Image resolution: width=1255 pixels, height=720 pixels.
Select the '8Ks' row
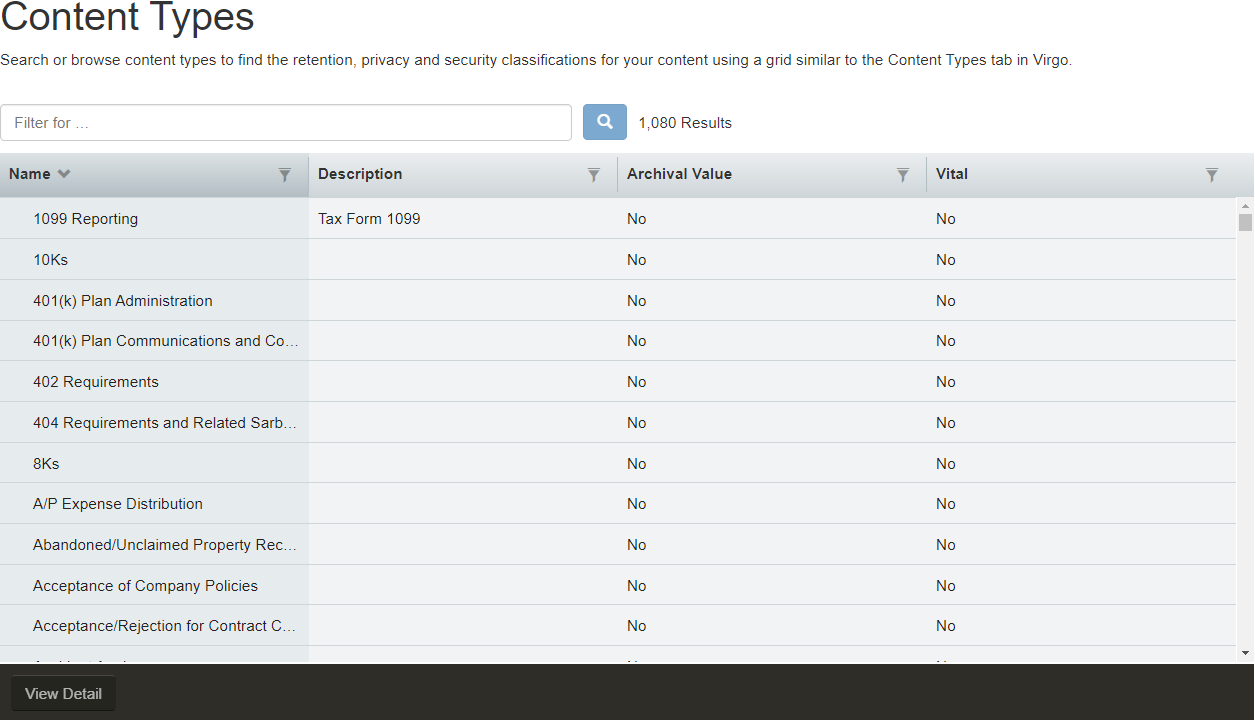pos(47,463)
